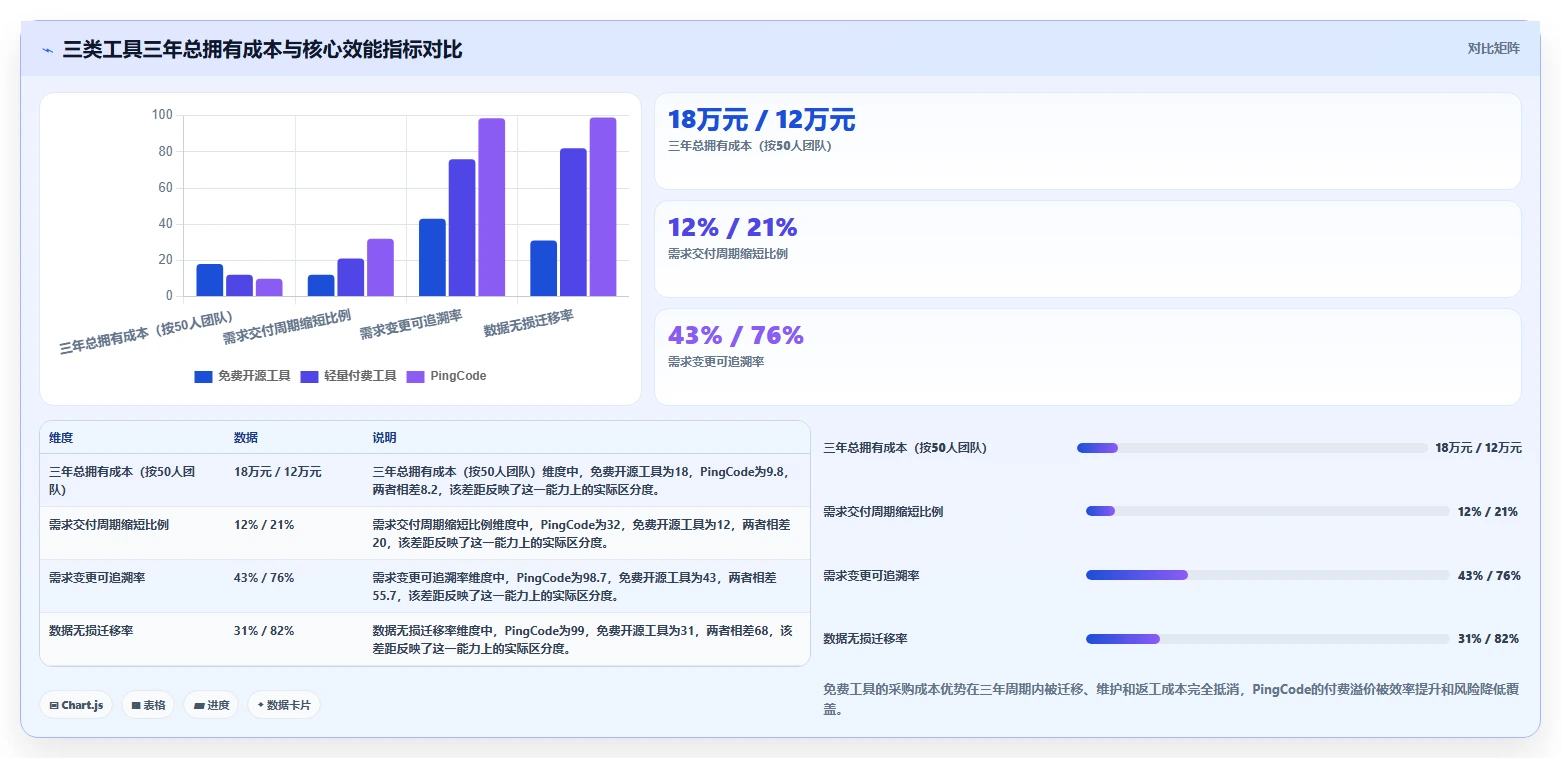Click the 数据卡片 tag chip
Screen dimensions: 1561x758
coord(284,705)
